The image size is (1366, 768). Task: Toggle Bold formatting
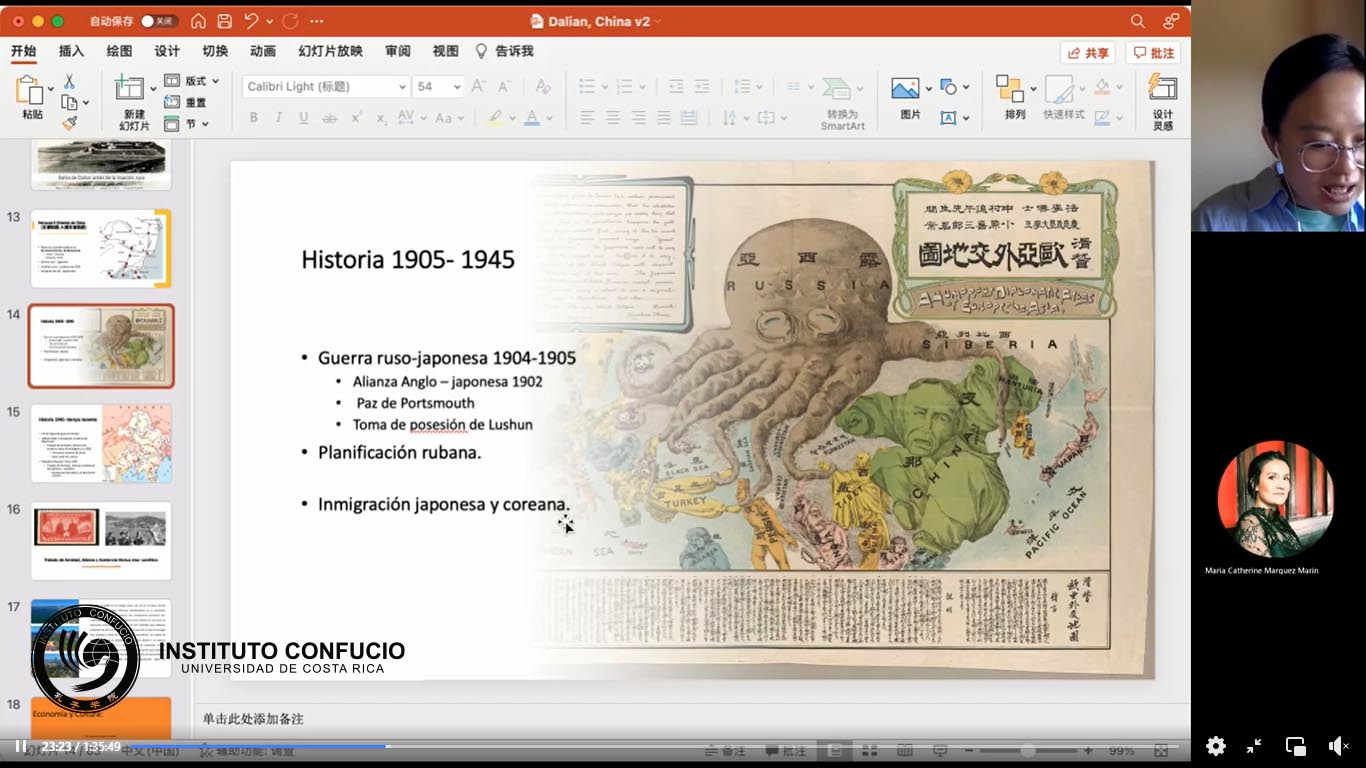[x=254, y=118]
